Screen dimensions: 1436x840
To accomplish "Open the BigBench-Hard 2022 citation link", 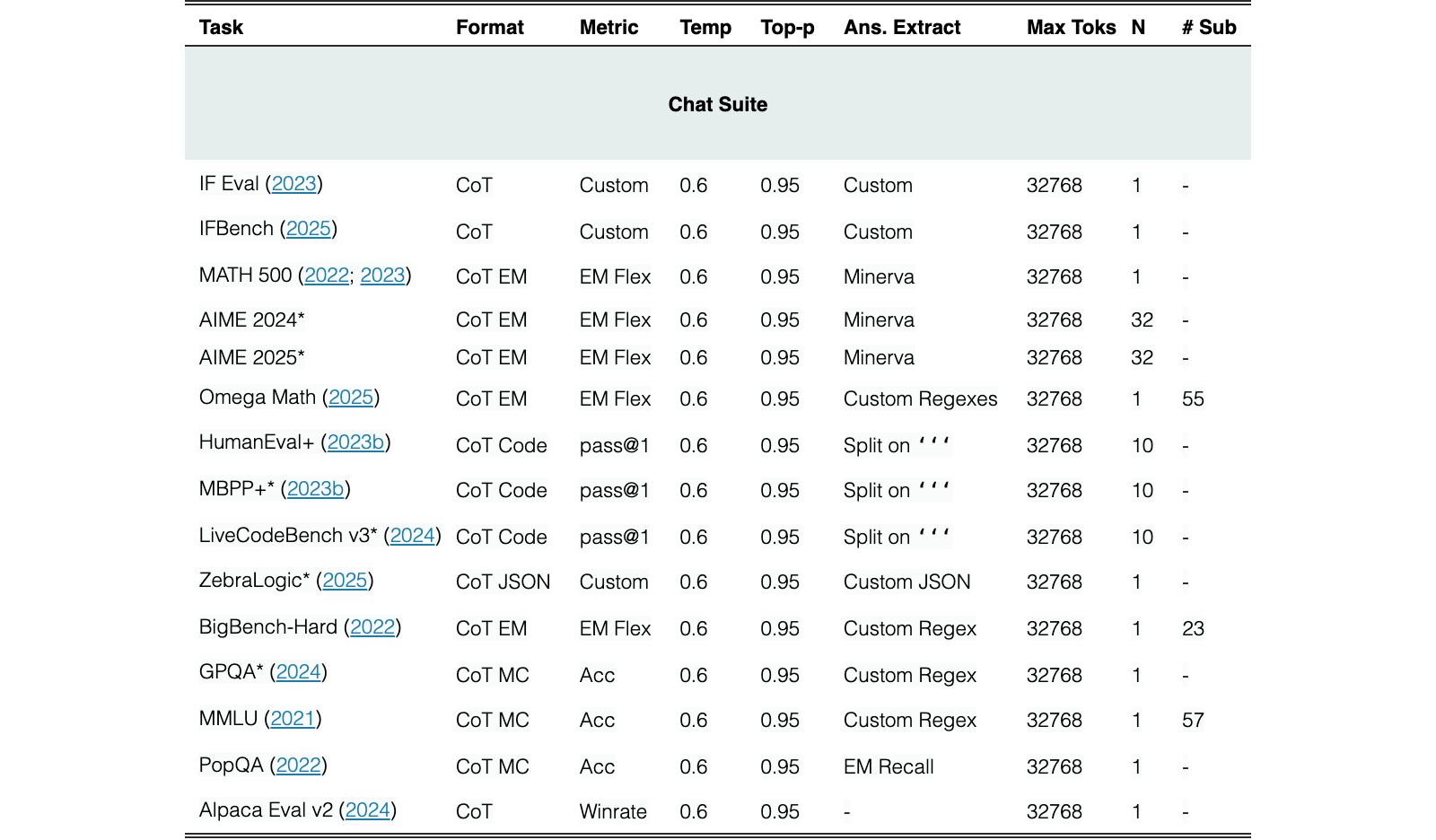I will point(372,627).
